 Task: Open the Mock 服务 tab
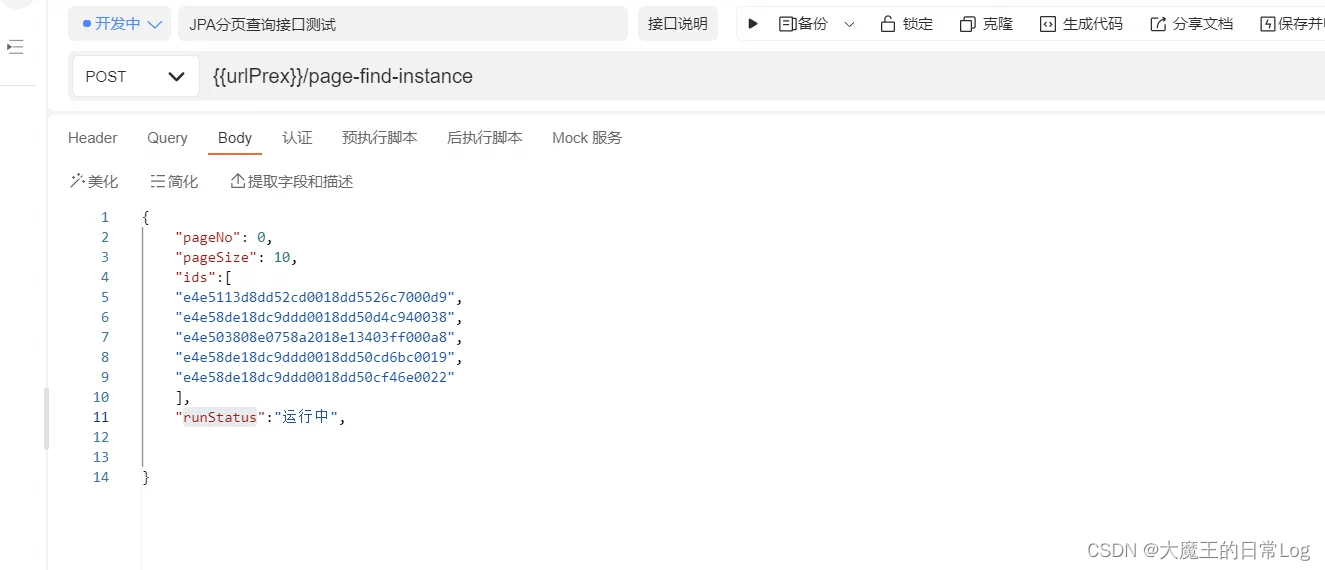[587, 138]
